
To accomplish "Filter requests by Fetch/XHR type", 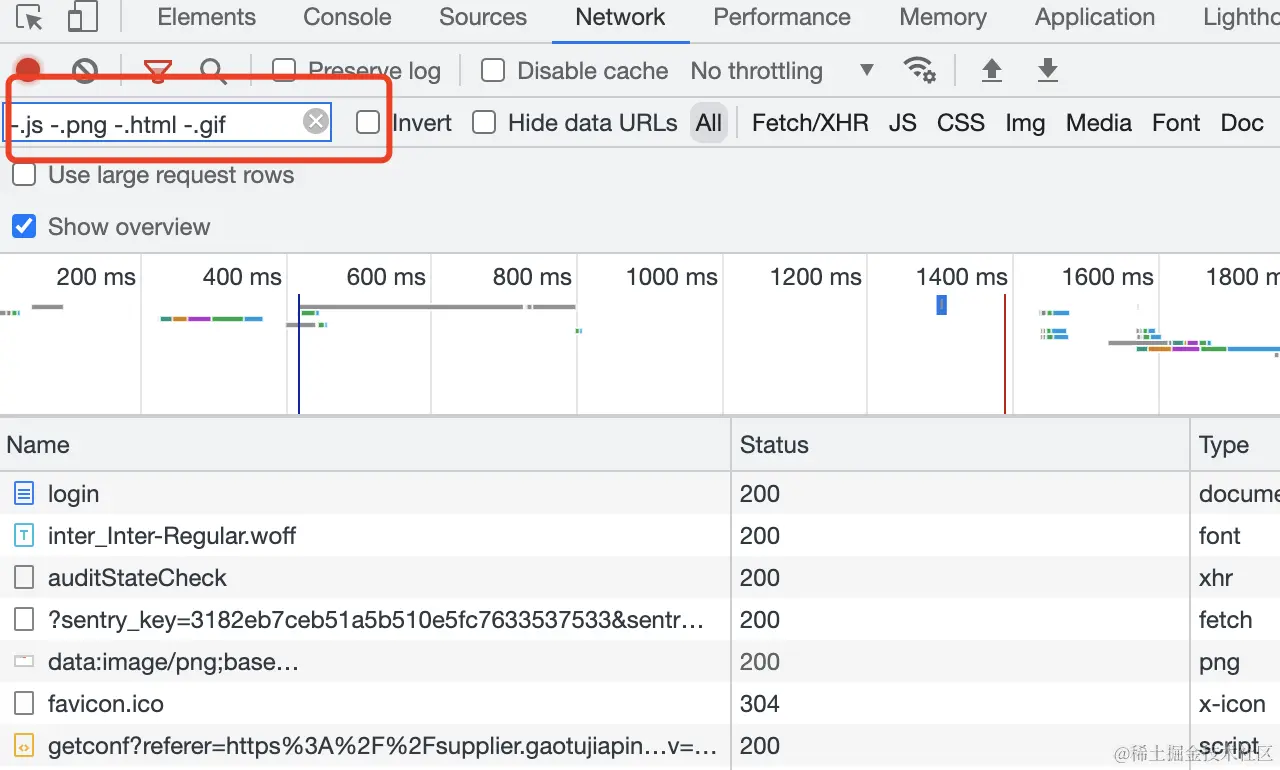I will (x=810, y=123).
